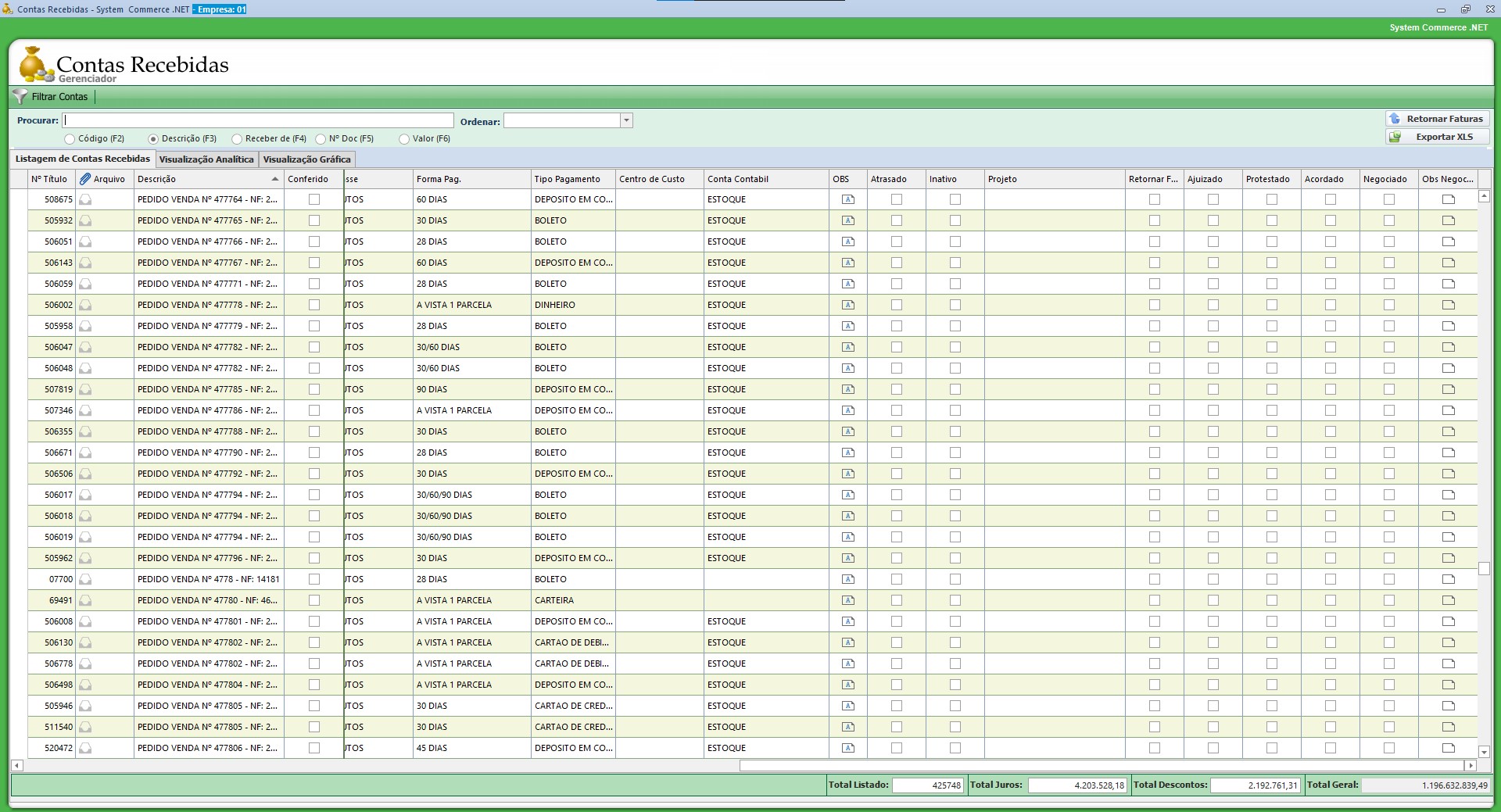
Task: Click the paperclip icon in Arquivo header
Action: (85, 179)
